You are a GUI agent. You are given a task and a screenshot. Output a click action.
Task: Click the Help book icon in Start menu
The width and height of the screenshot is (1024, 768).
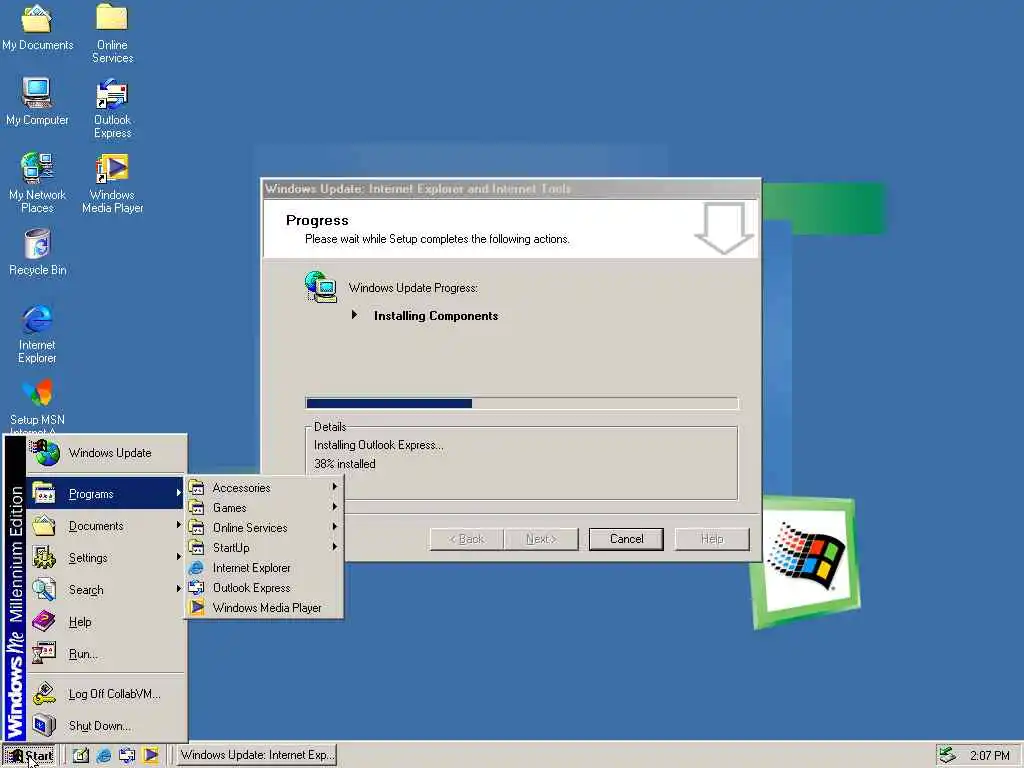point(44,621)
